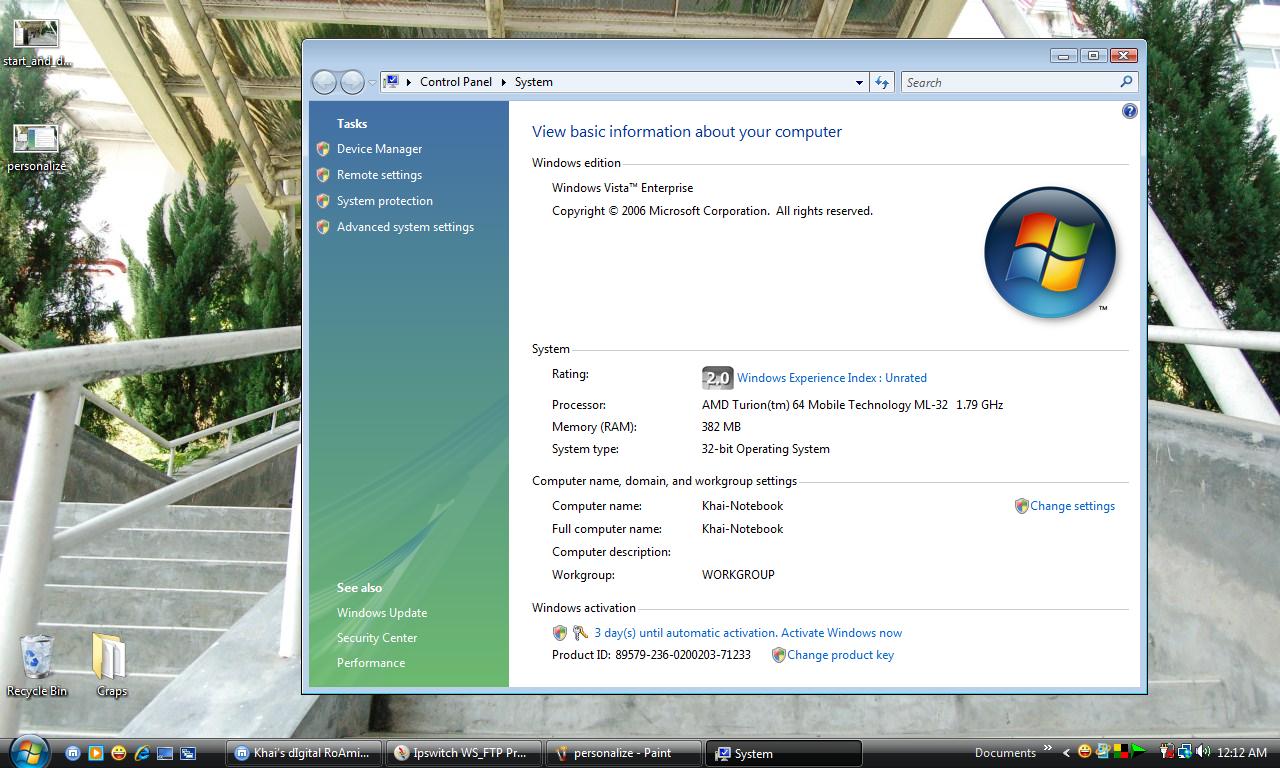Image resolution: width=1280 pixels, height=768 pixels.
Task: Show hidden system tray icons arrow
Action: (1066, 753)
